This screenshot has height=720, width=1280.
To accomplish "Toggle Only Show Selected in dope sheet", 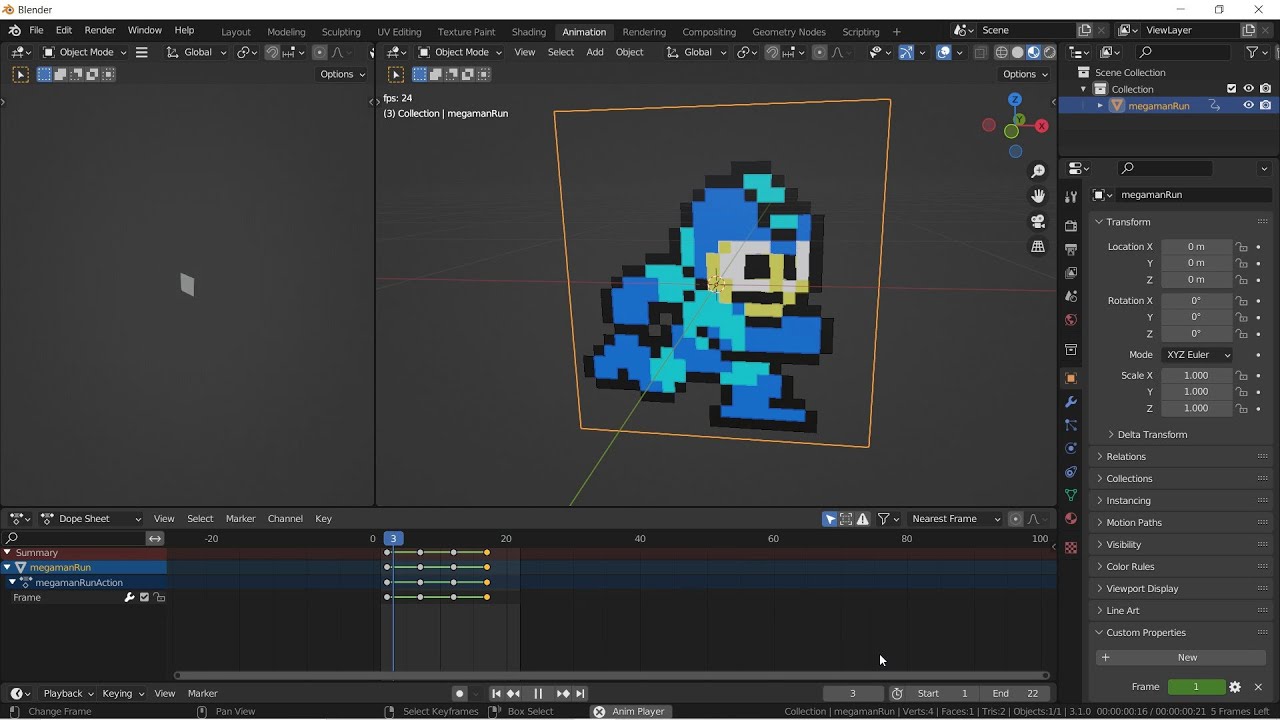I will coord(830,519).
